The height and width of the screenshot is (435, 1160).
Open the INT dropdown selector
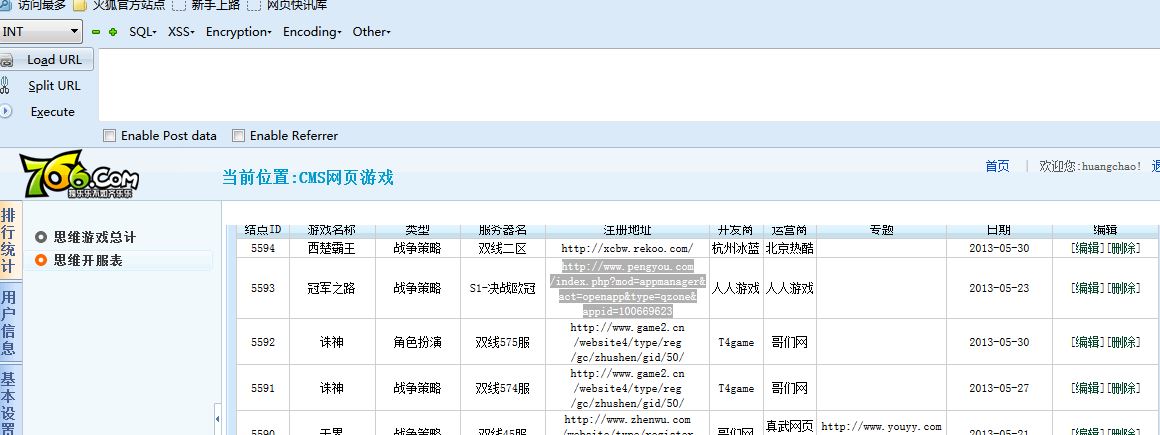41,31
